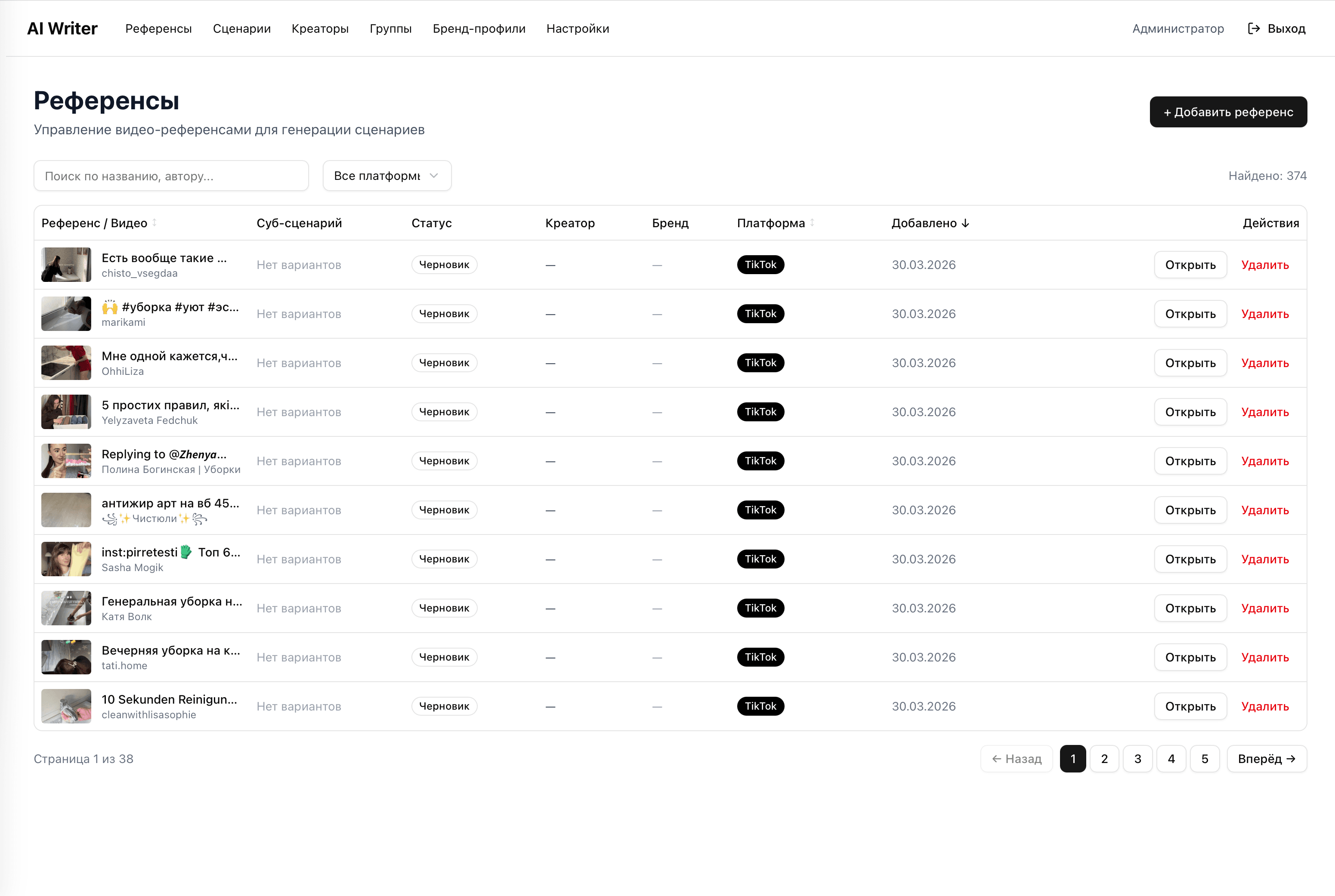Go to Бренд-профили section
Viewport: 1335px width, 896px height.
(x=479, y=28)
